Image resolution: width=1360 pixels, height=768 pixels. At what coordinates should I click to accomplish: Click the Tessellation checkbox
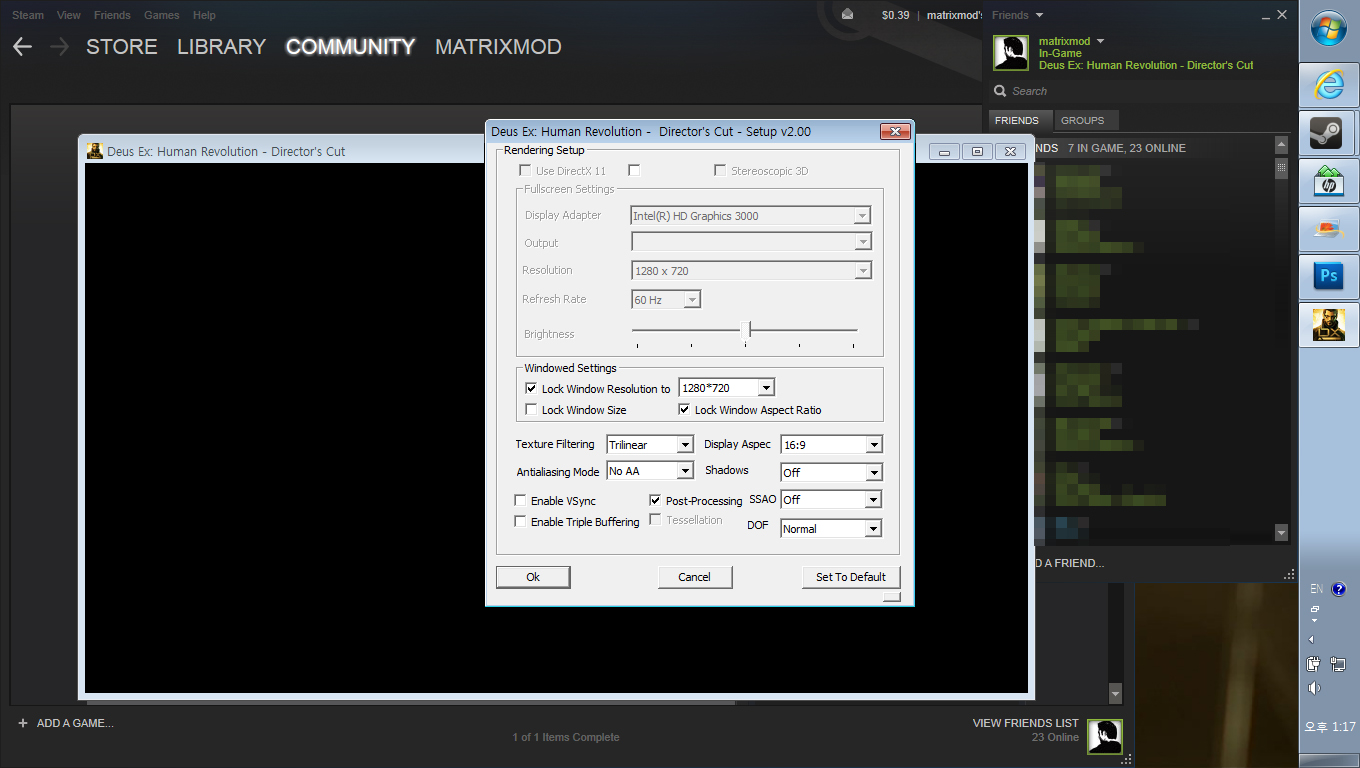(655, 519)
